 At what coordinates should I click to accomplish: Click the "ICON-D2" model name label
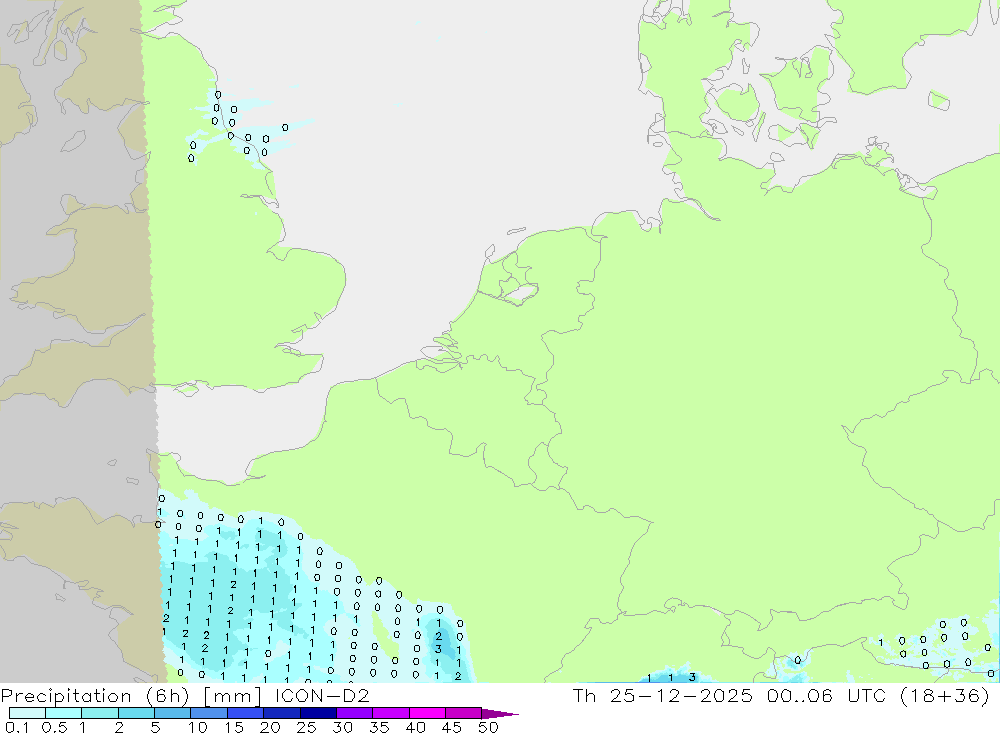[322, 695]
